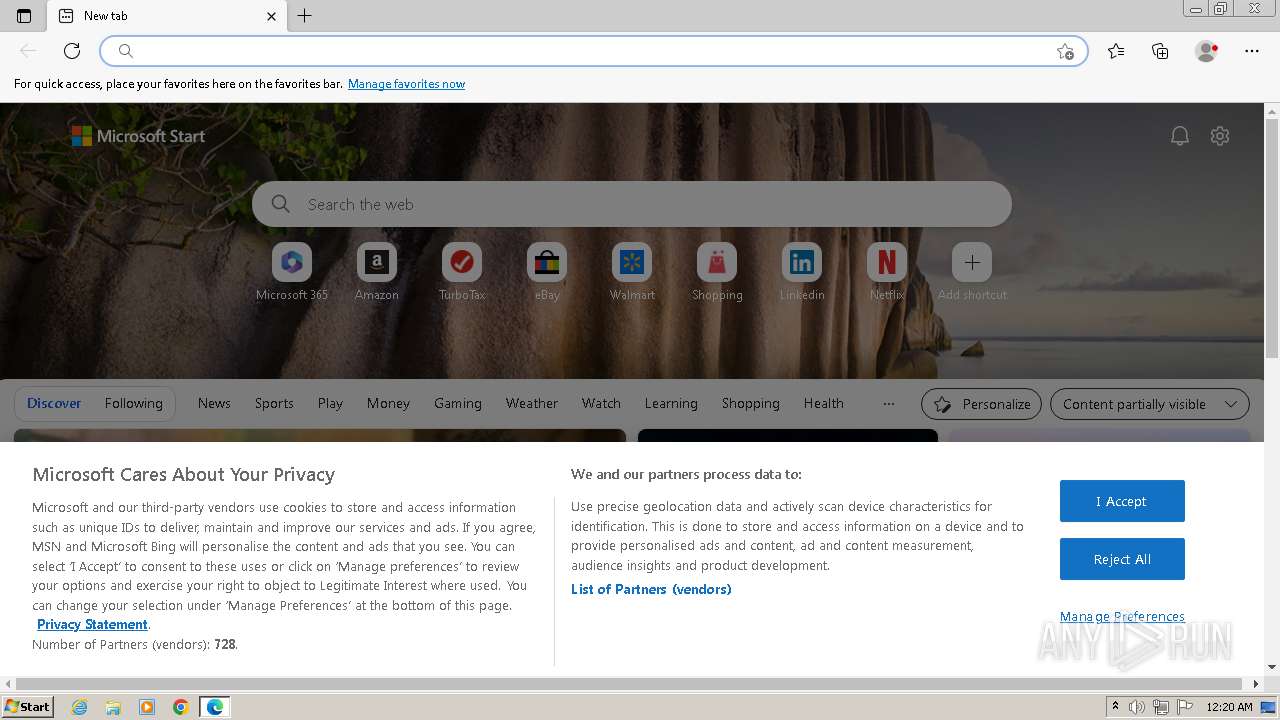
Task: Open File Explorer from taskbar
Action: [x=113, y=707]
